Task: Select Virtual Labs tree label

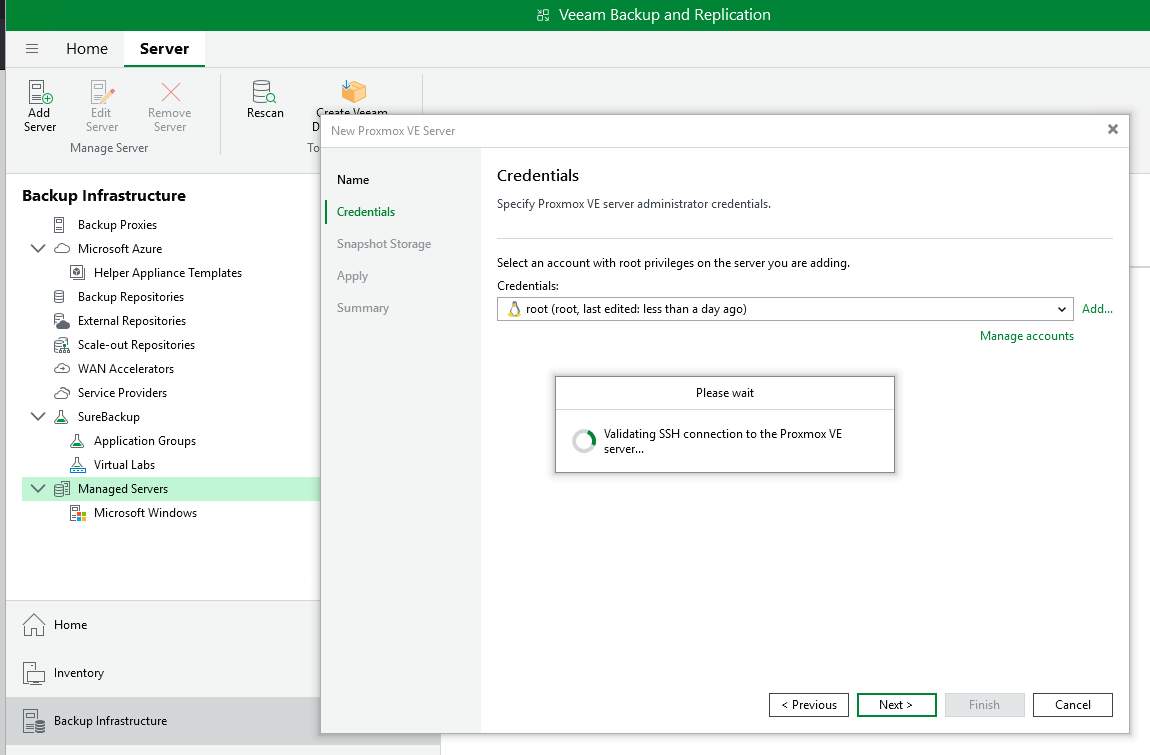Action: (x=124, y=464)
